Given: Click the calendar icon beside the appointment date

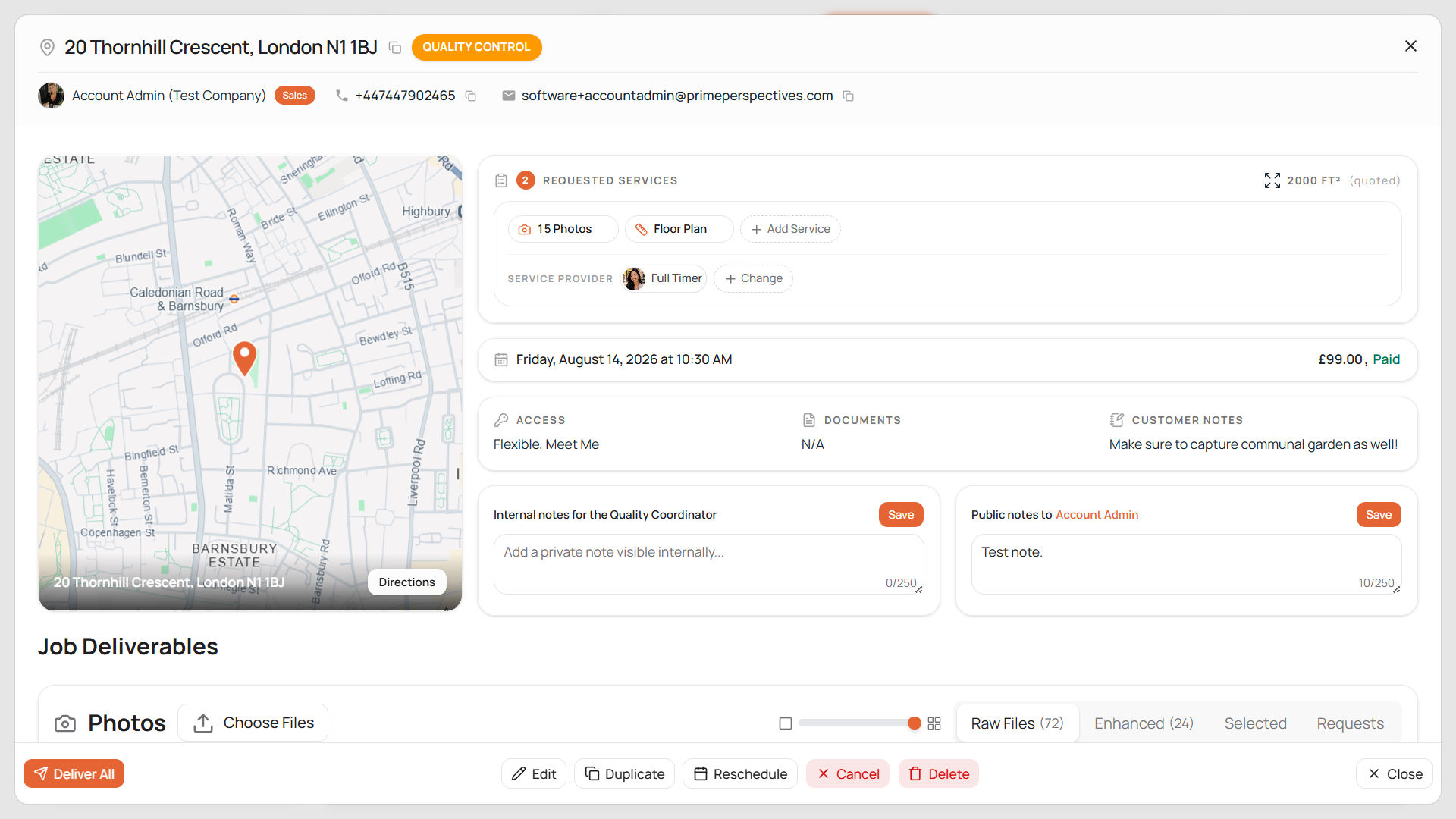Looking at the screenshot, I should 501,359.
